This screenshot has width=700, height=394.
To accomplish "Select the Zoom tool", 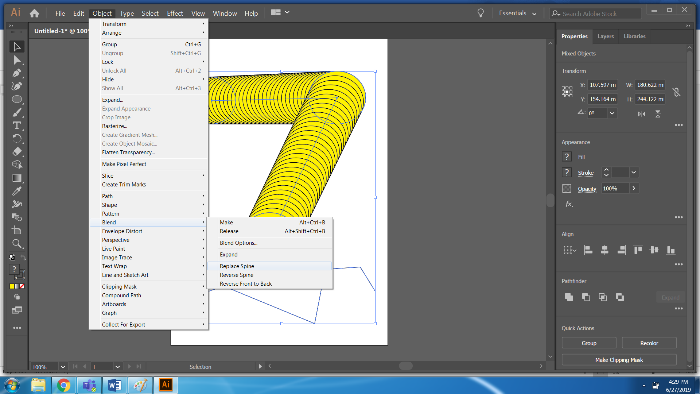I will [x=17, y=244].
